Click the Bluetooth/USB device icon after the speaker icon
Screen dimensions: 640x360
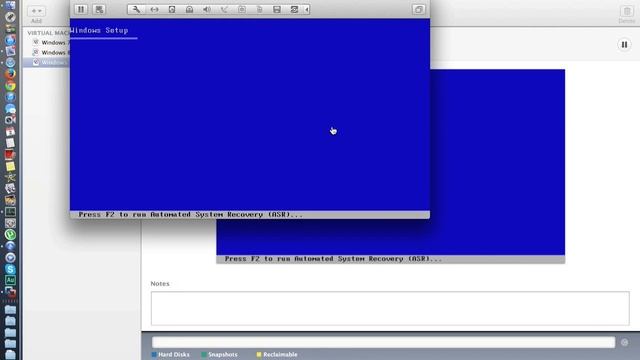tap(224, 9)
